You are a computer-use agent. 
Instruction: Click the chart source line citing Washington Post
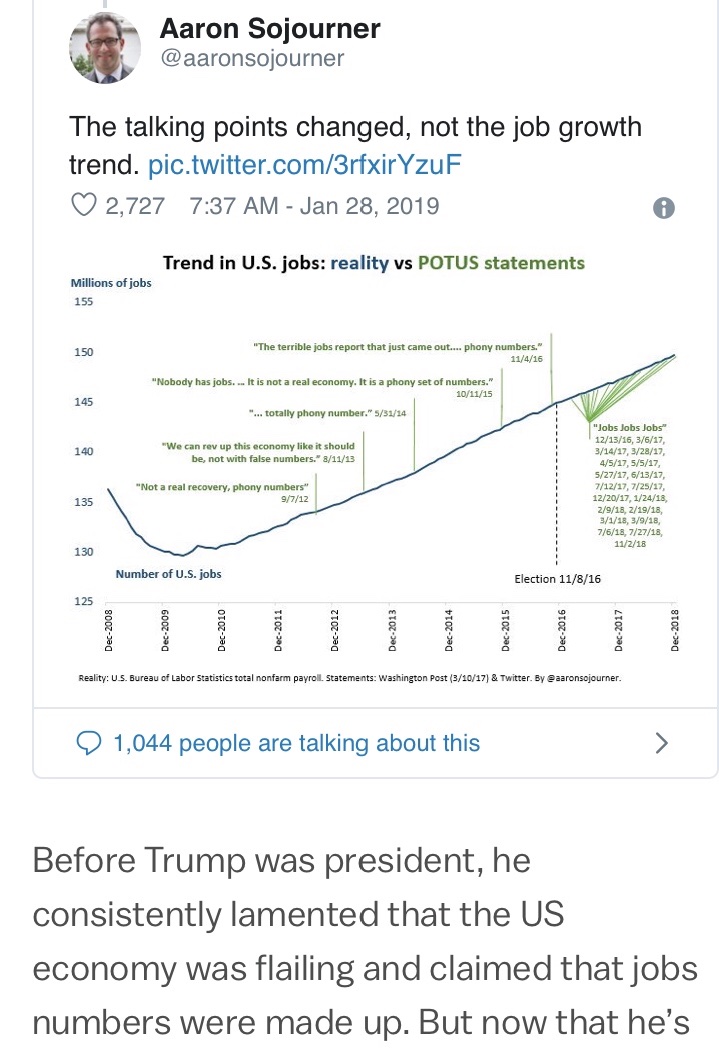[x=349, y=678]
